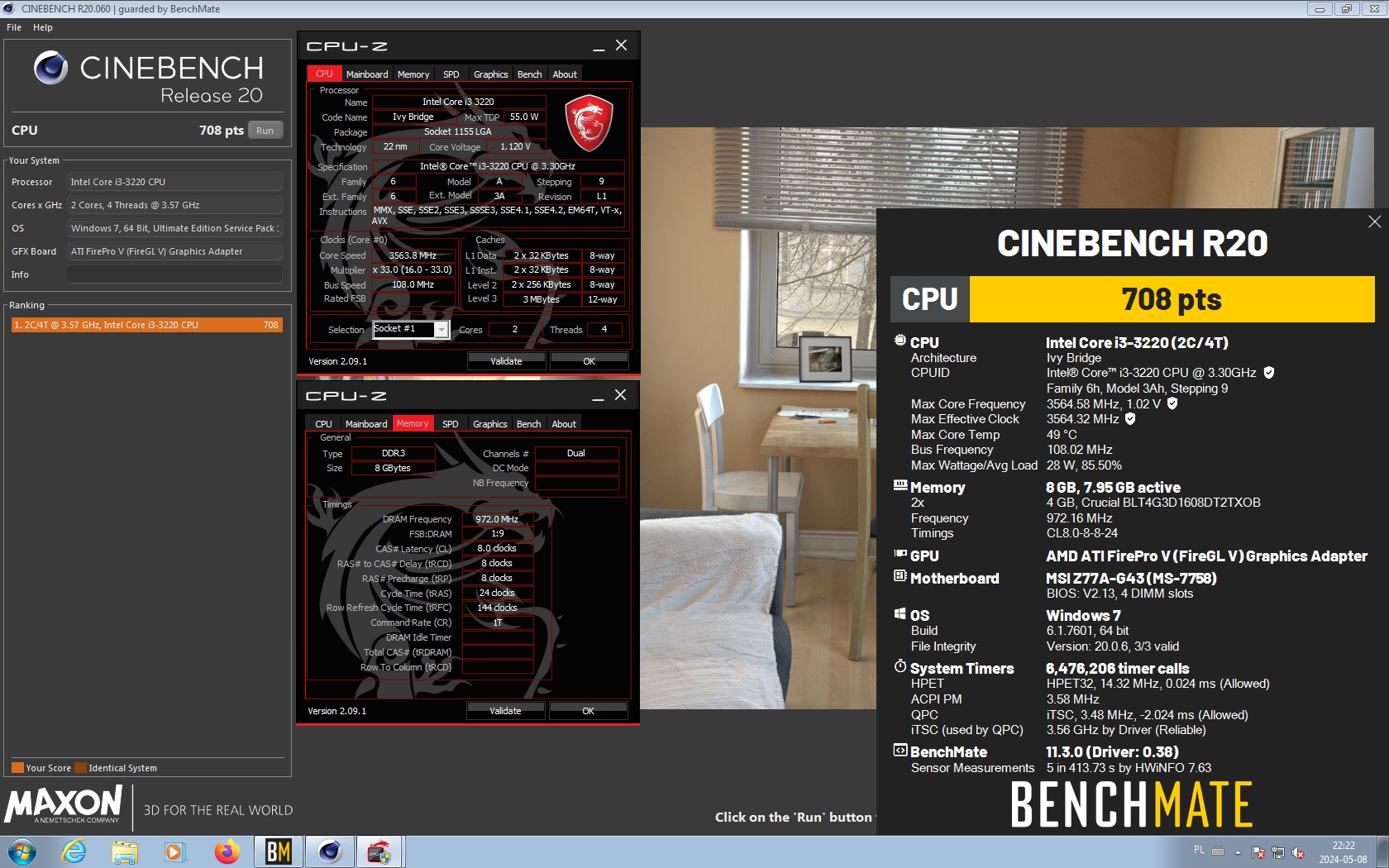
Task: Open Windows Explorer folder icon in taskbar
Action: 125,851
